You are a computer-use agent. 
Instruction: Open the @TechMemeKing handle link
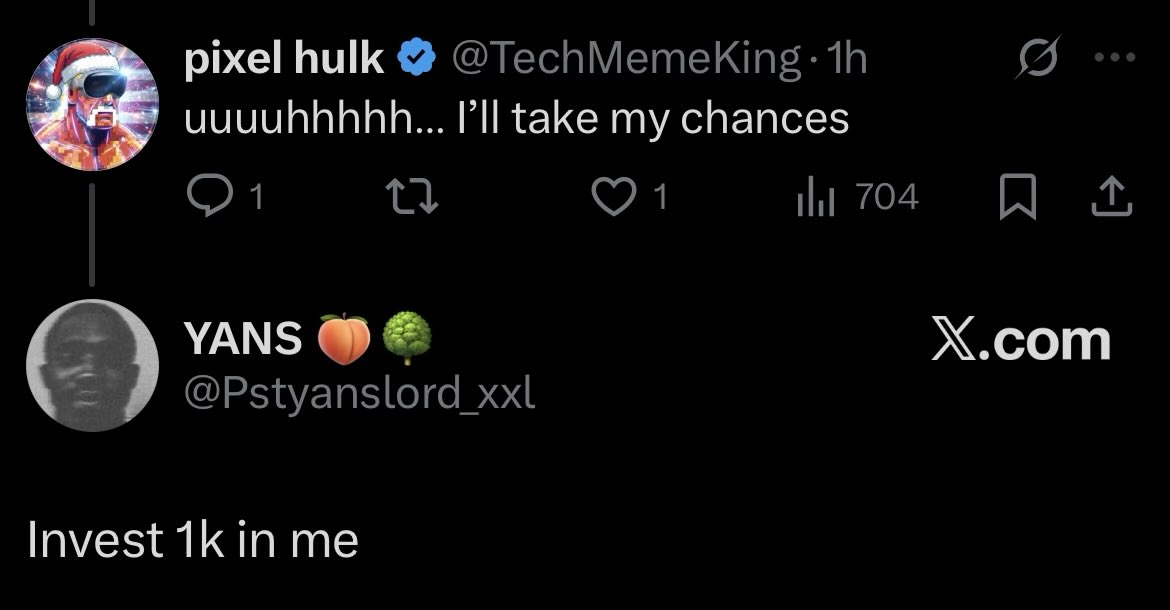pos(626,60)
